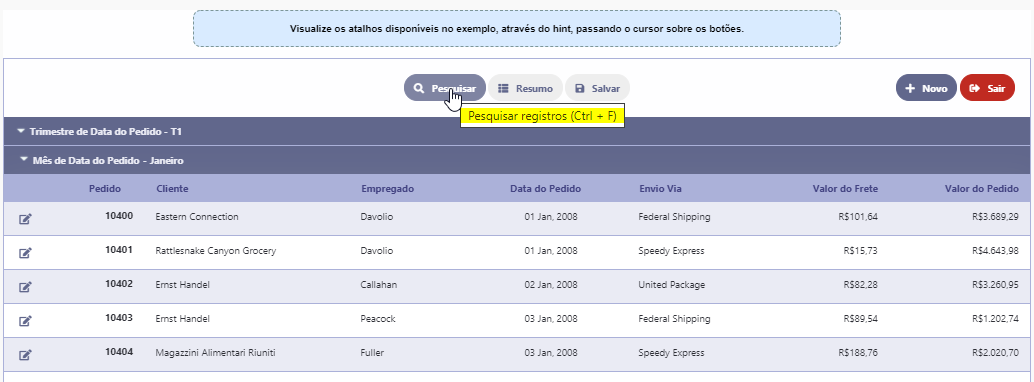This screenshot has width=1034, height=382.
Task: Open edit icon for order 10400
Action: (25, 219)
